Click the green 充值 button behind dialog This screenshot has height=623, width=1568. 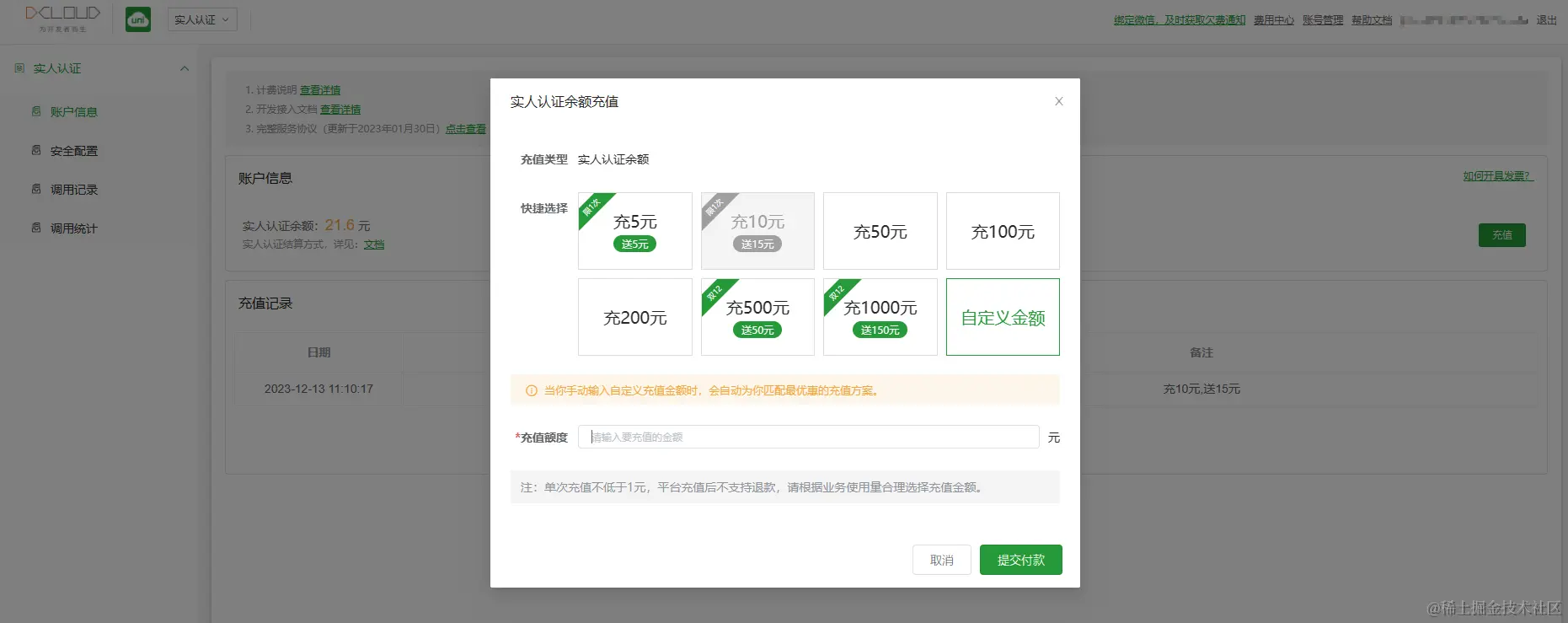pyautogui.click(x=1502, y=235)
